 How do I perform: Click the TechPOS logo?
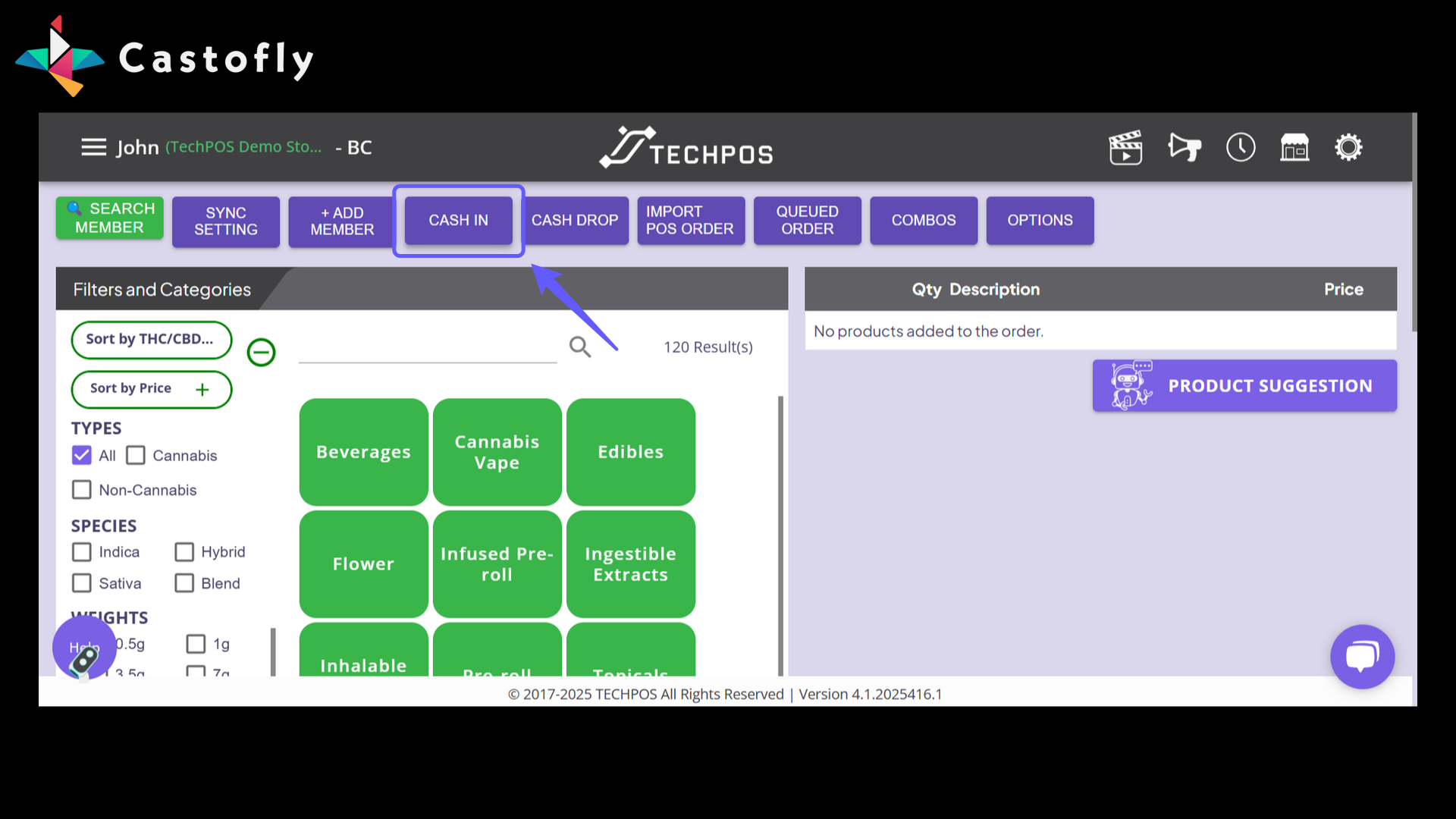tap(686, 147)
